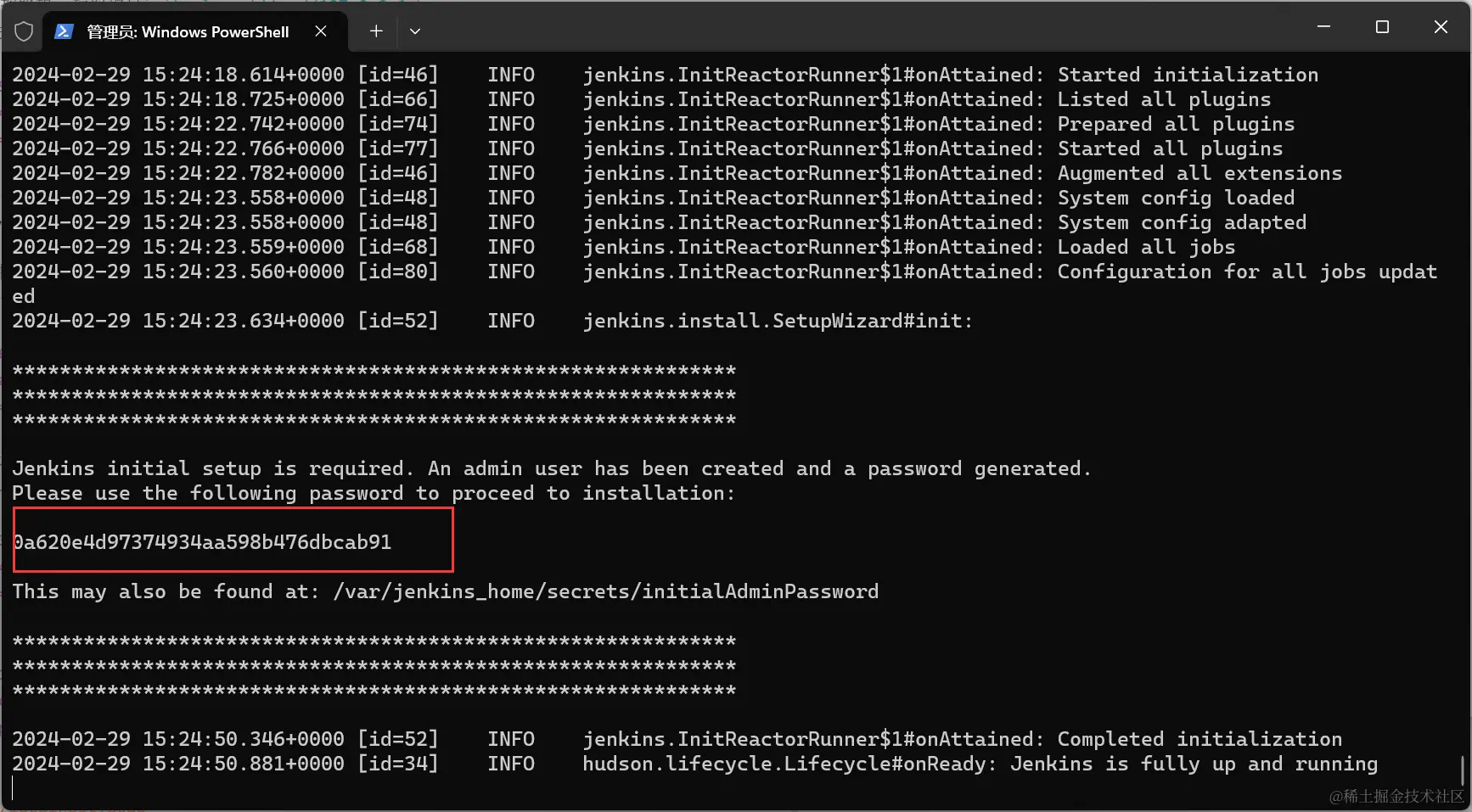Click the text 'System config loaded'

pos(1176,198)
